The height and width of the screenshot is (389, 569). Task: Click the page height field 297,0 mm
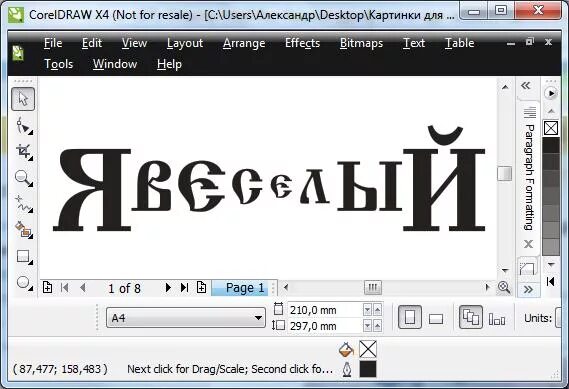(325, 326)
